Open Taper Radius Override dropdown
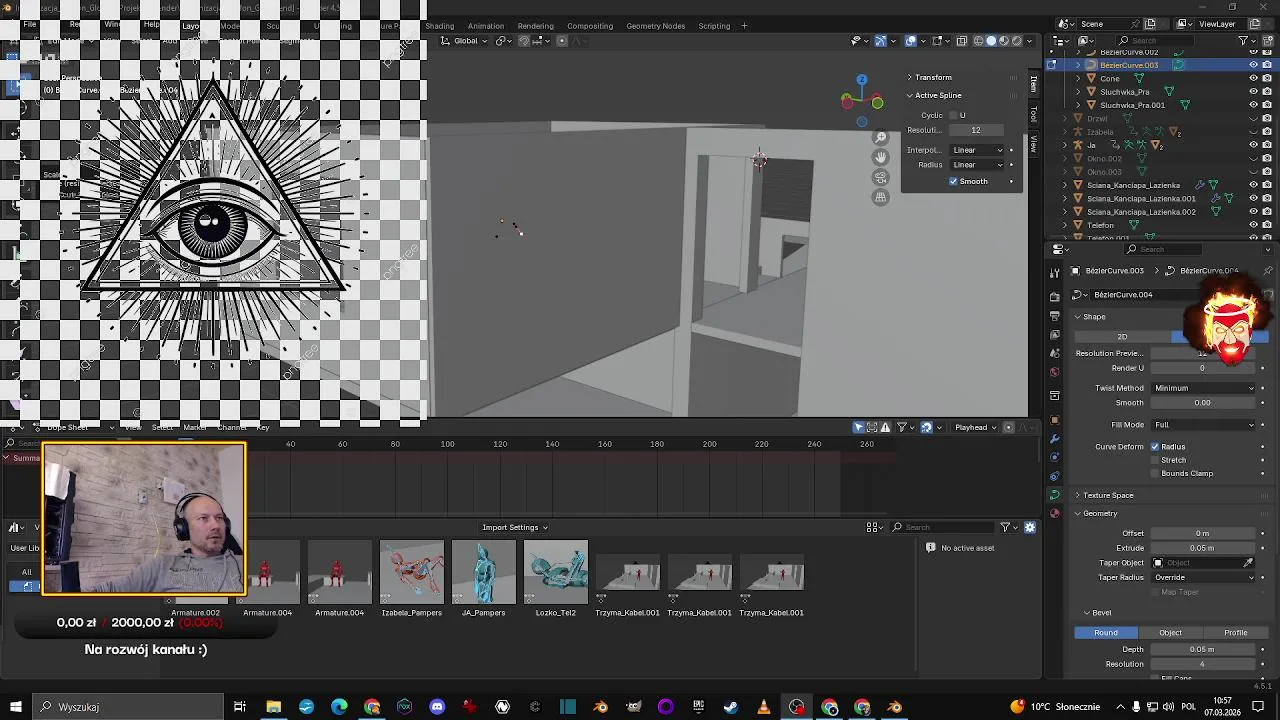Viewport: 1280px width, 720px height. pyautogui.click(x=1203, y=577)
